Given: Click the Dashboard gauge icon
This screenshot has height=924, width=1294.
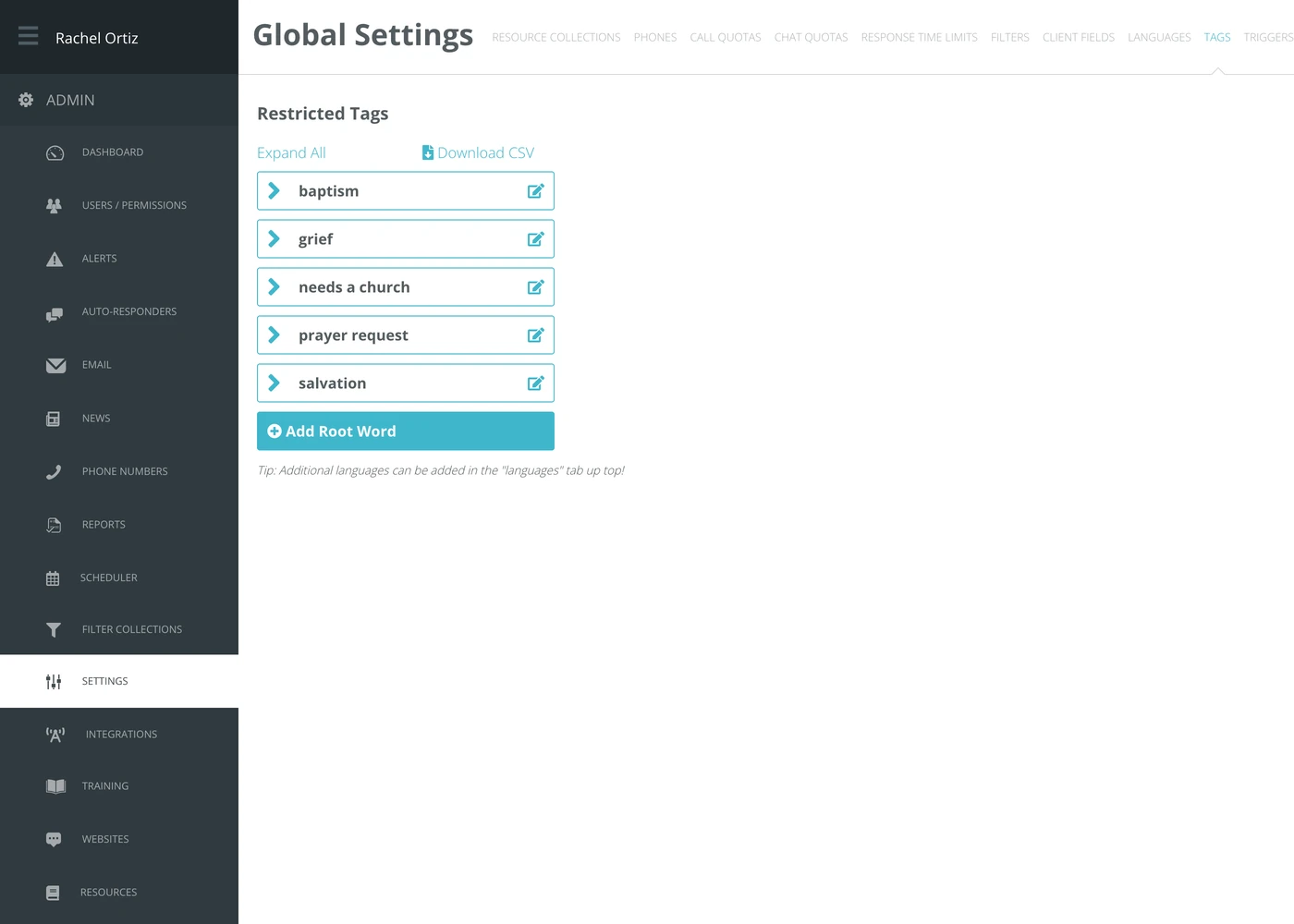Looking at the screenshot, I should click(55, 152).
